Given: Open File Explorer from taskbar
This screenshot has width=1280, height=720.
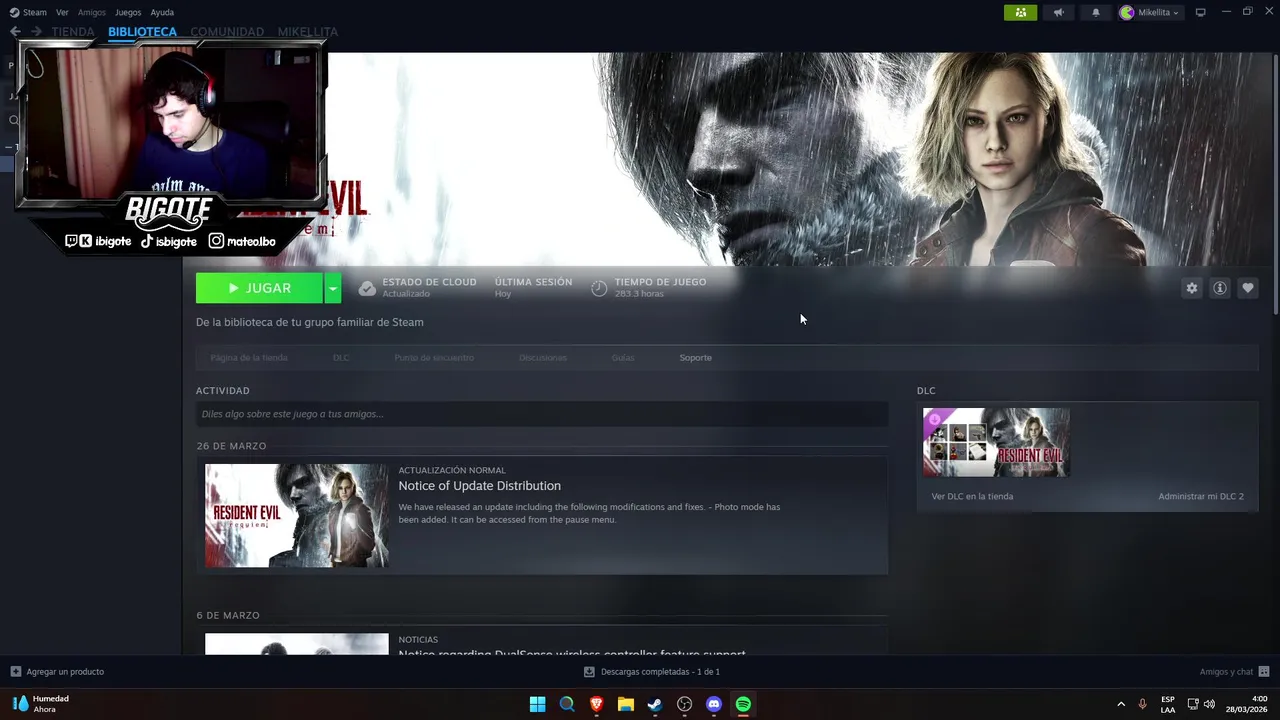Looking at the screenshot, I should 625,704.
